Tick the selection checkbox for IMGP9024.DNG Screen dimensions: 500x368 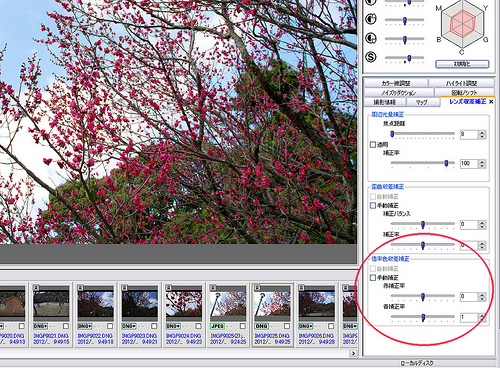198,326
